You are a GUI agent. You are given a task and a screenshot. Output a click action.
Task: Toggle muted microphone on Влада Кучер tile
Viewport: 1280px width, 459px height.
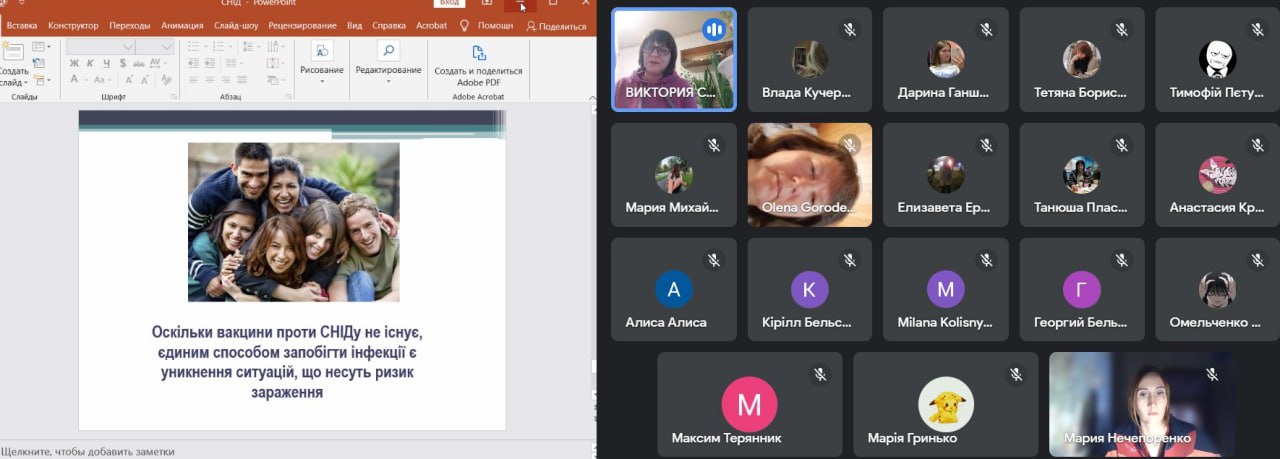(850, 30)
